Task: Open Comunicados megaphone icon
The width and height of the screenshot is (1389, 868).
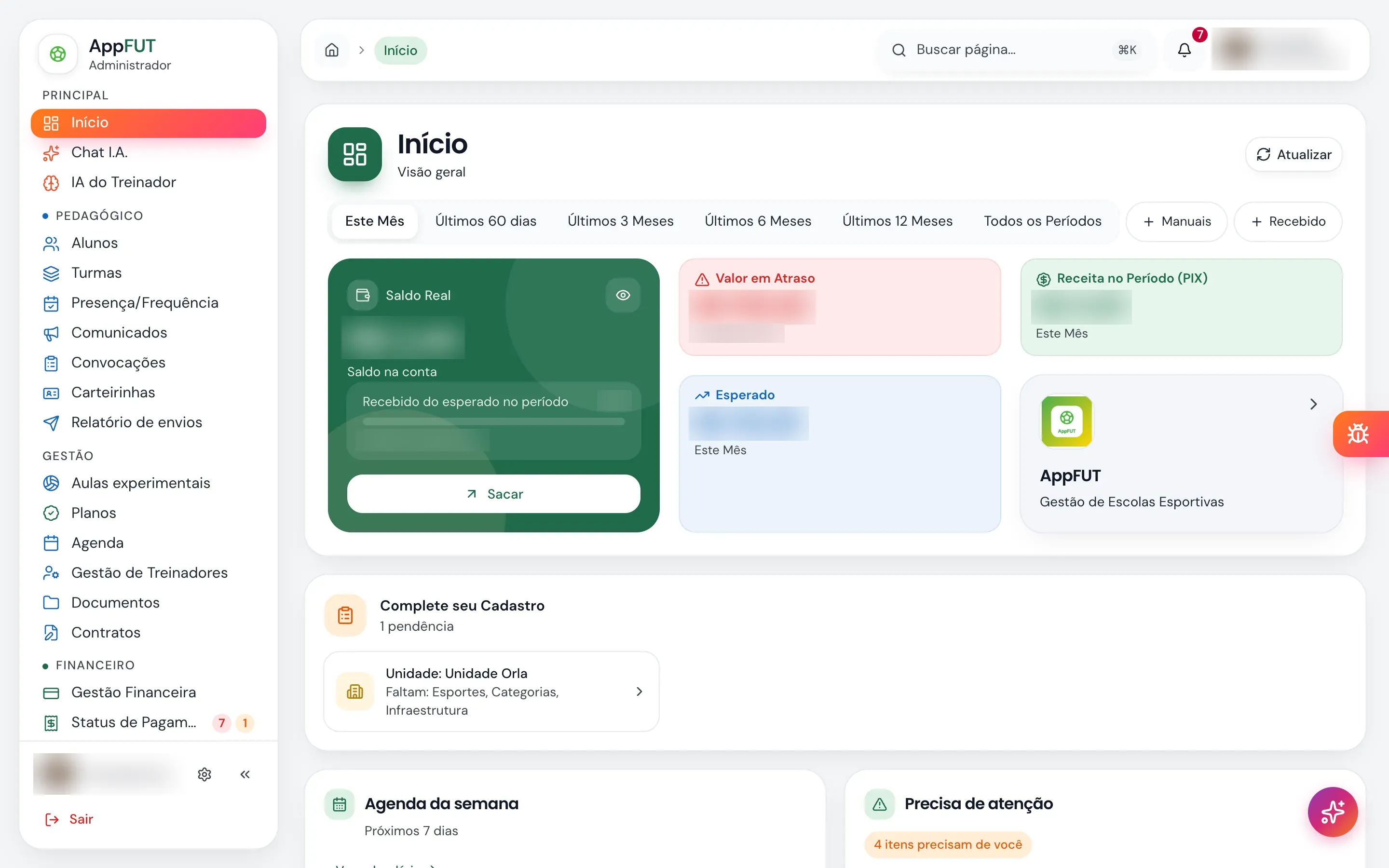Action: click(51, 334)
